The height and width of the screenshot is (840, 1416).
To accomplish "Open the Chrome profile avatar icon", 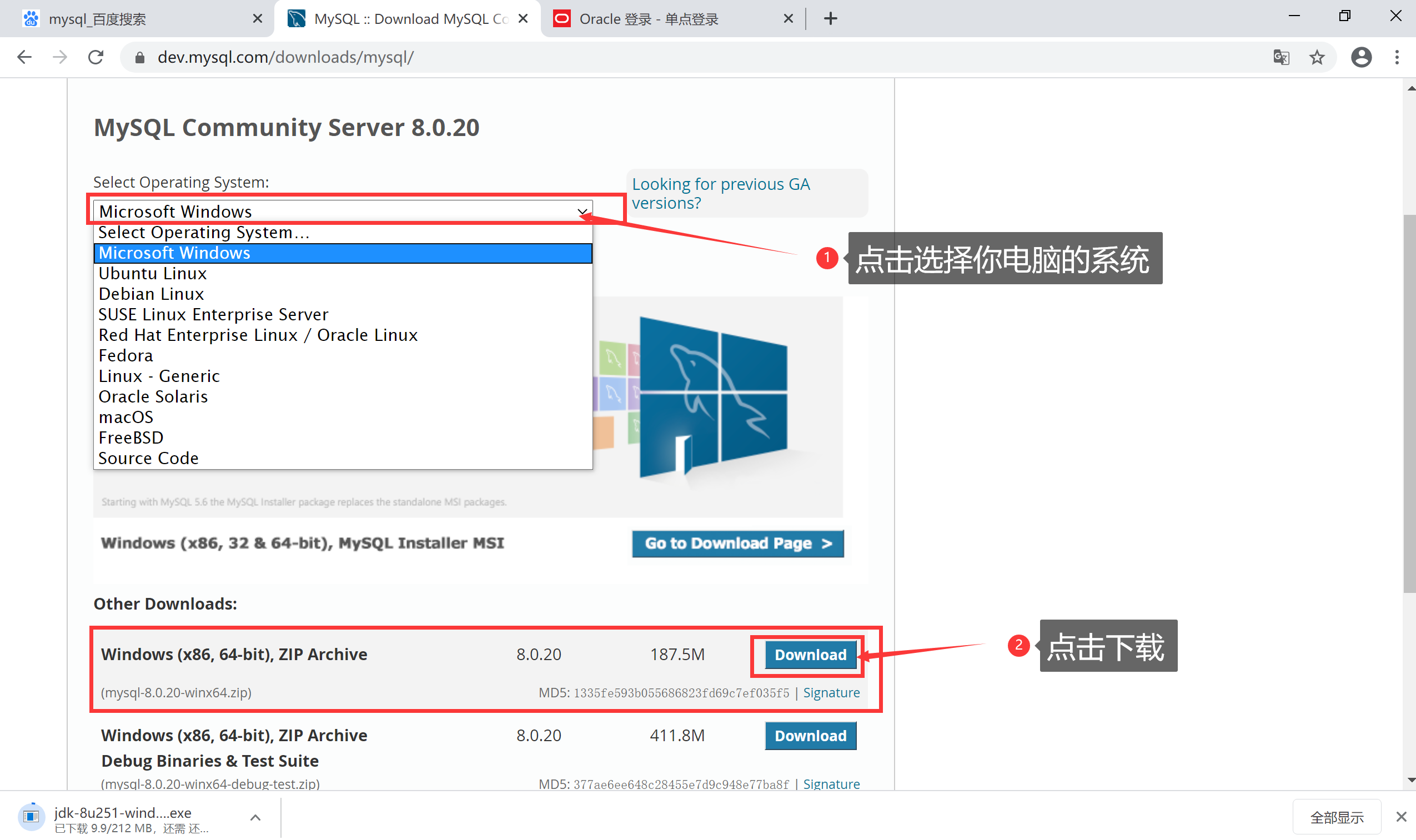I will 1360,57.
